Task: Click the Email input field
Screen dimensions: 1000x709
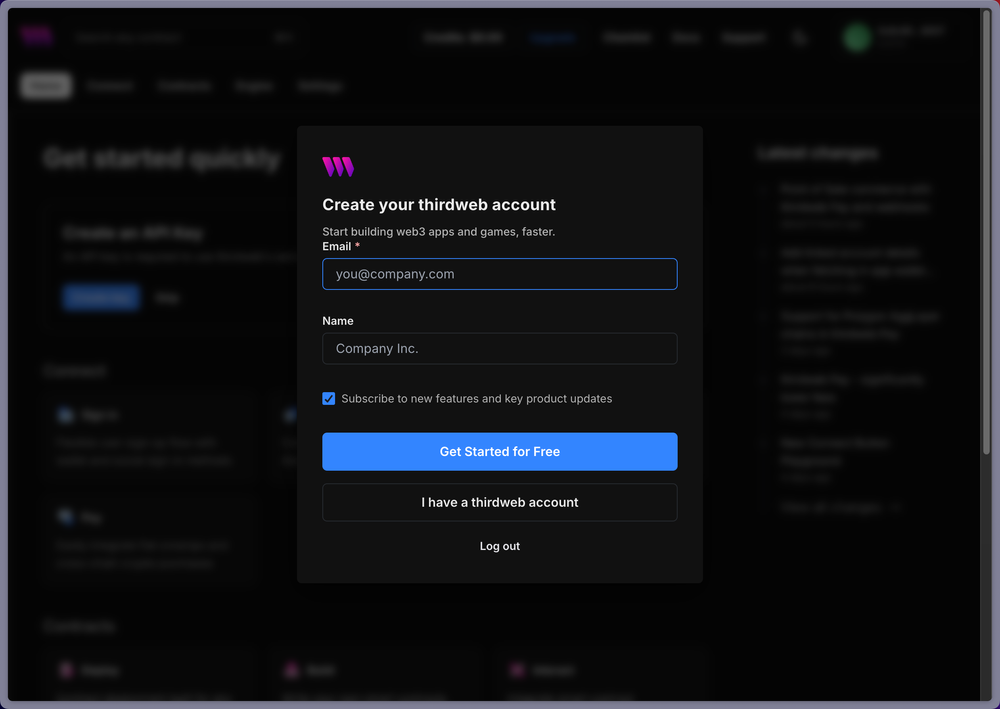Action: pos(499,273)
